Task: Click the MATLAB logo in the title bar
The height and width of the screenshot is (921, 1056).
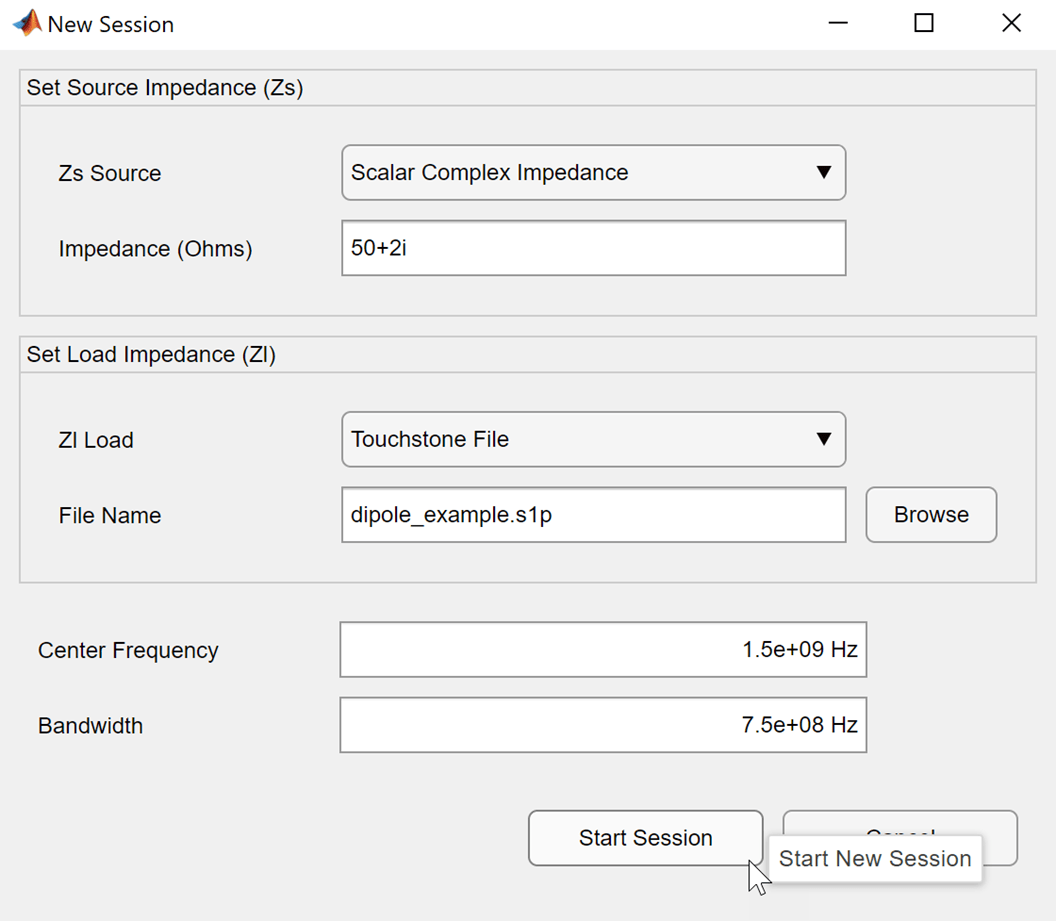Action: click(x=27, y=24)
